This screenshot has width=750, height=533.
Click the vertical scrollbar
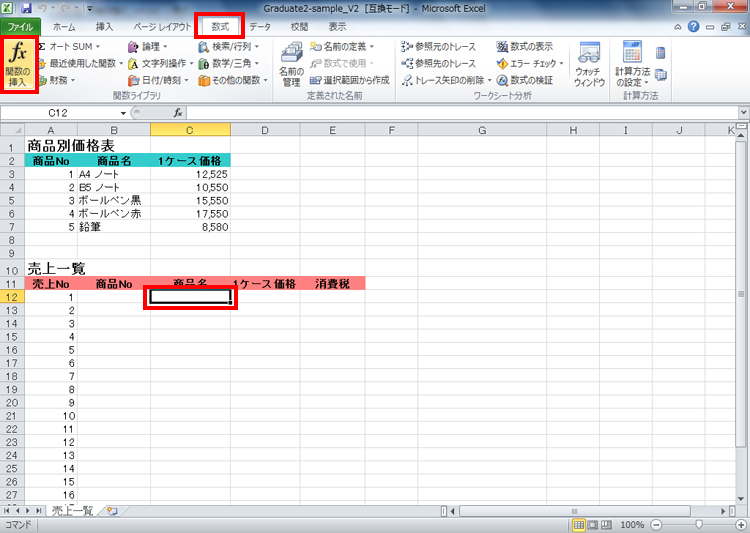click(741, 294)
